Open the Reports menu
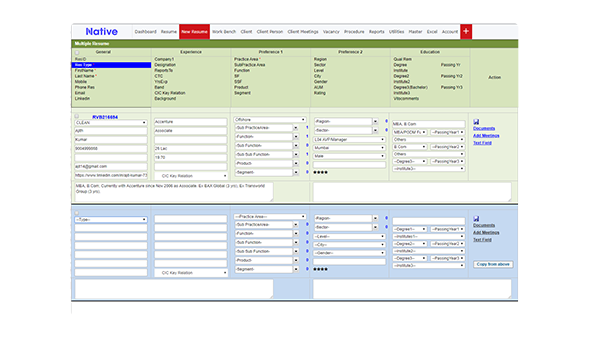 (x=377, y=32)
